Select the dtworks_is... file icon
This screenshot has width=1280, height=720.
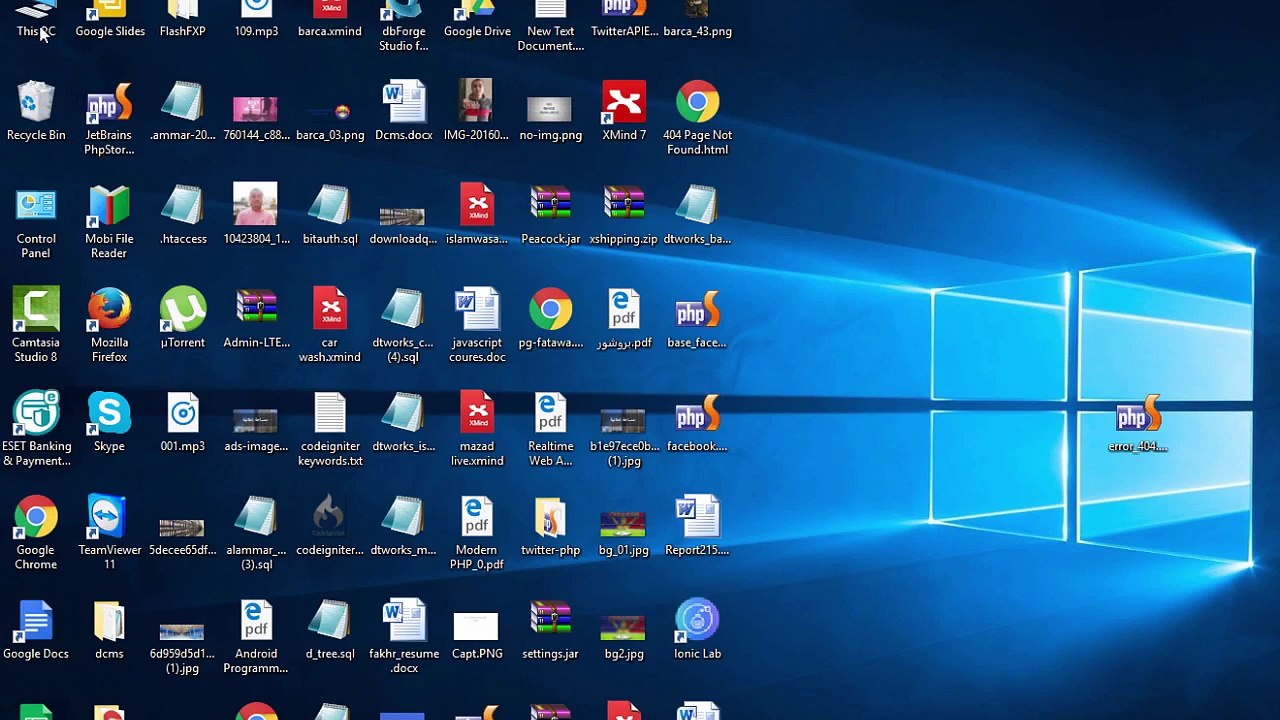pos(404,423)
